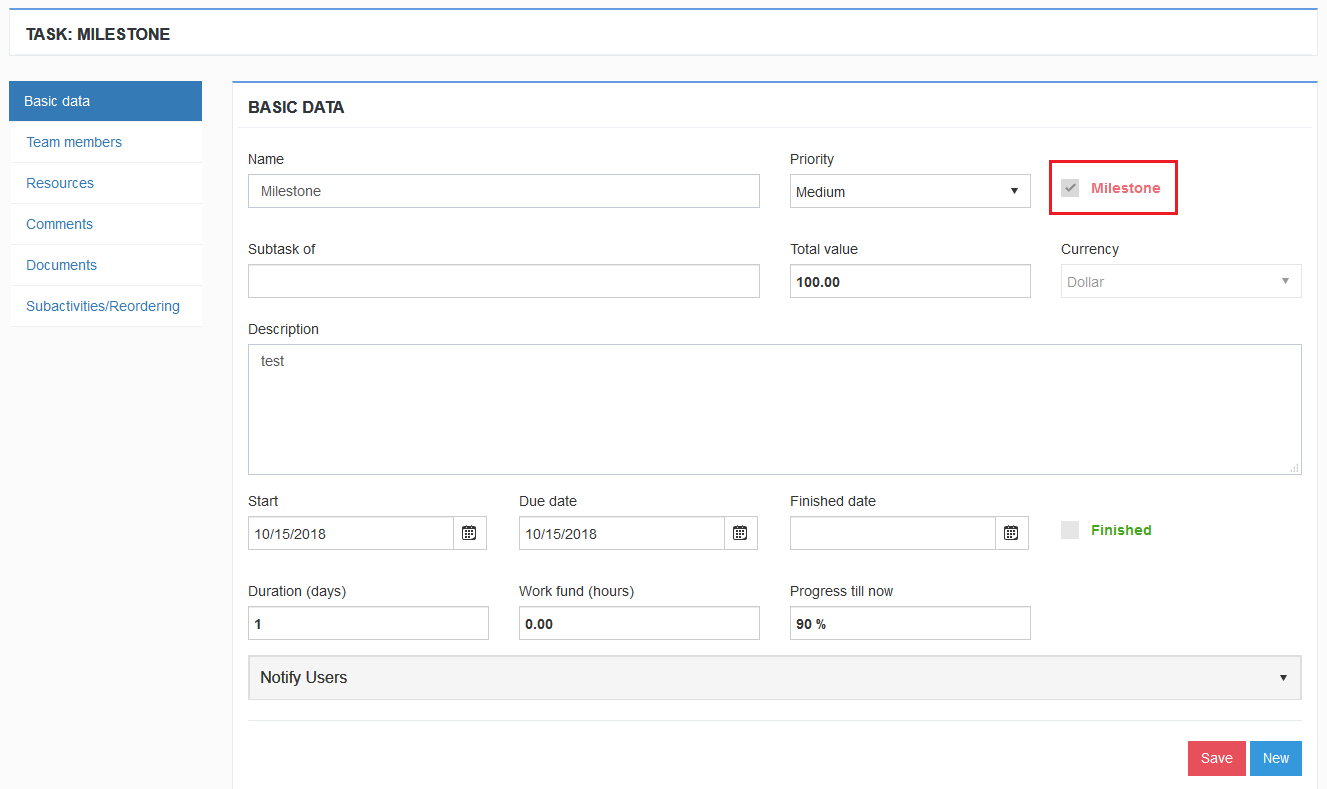The image size is (1327, 789).
Task: Open the Start date calendar picker
Action: 470,533
